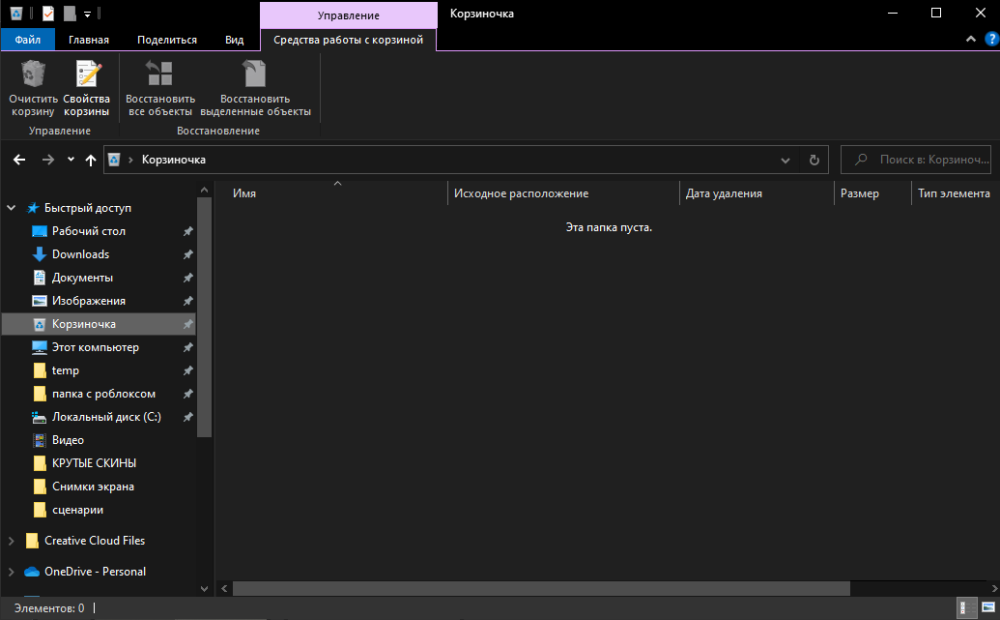Viewport: 1000px width, 620px height.
Task: Switch to the Поделиться tab
Action: [167, 40]
